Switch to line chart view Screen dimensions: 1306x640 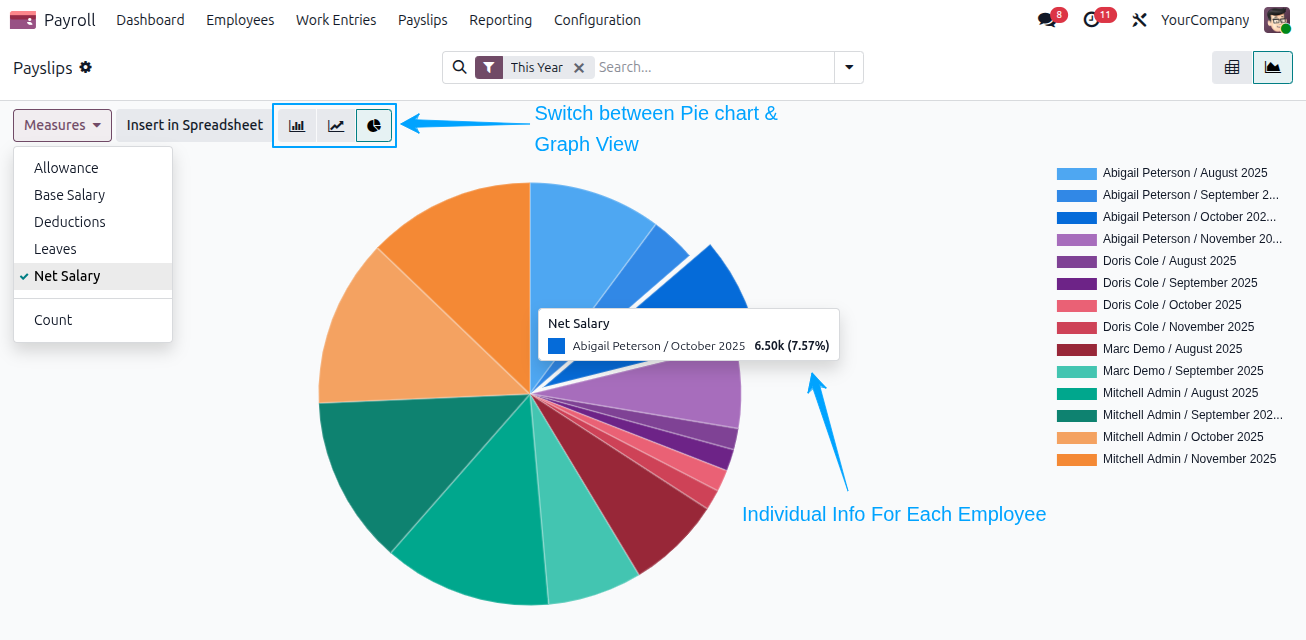[336, 126]
